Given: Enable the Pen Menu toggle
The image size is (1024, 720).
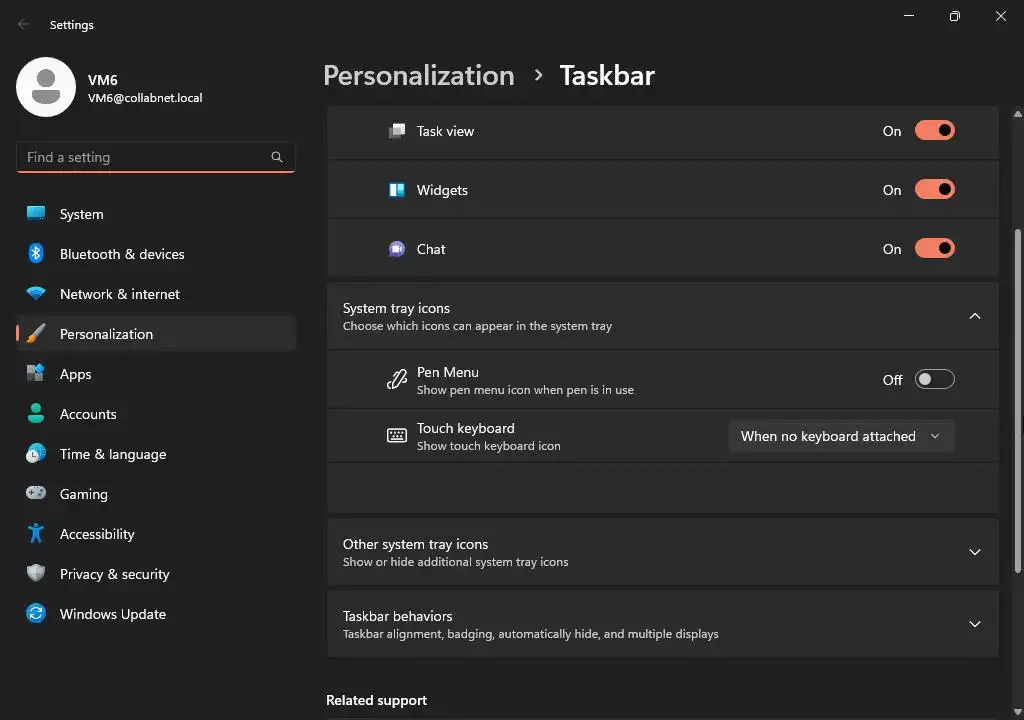Looking at the screenshot, I should pyautogui.click(x=934, y=380).
